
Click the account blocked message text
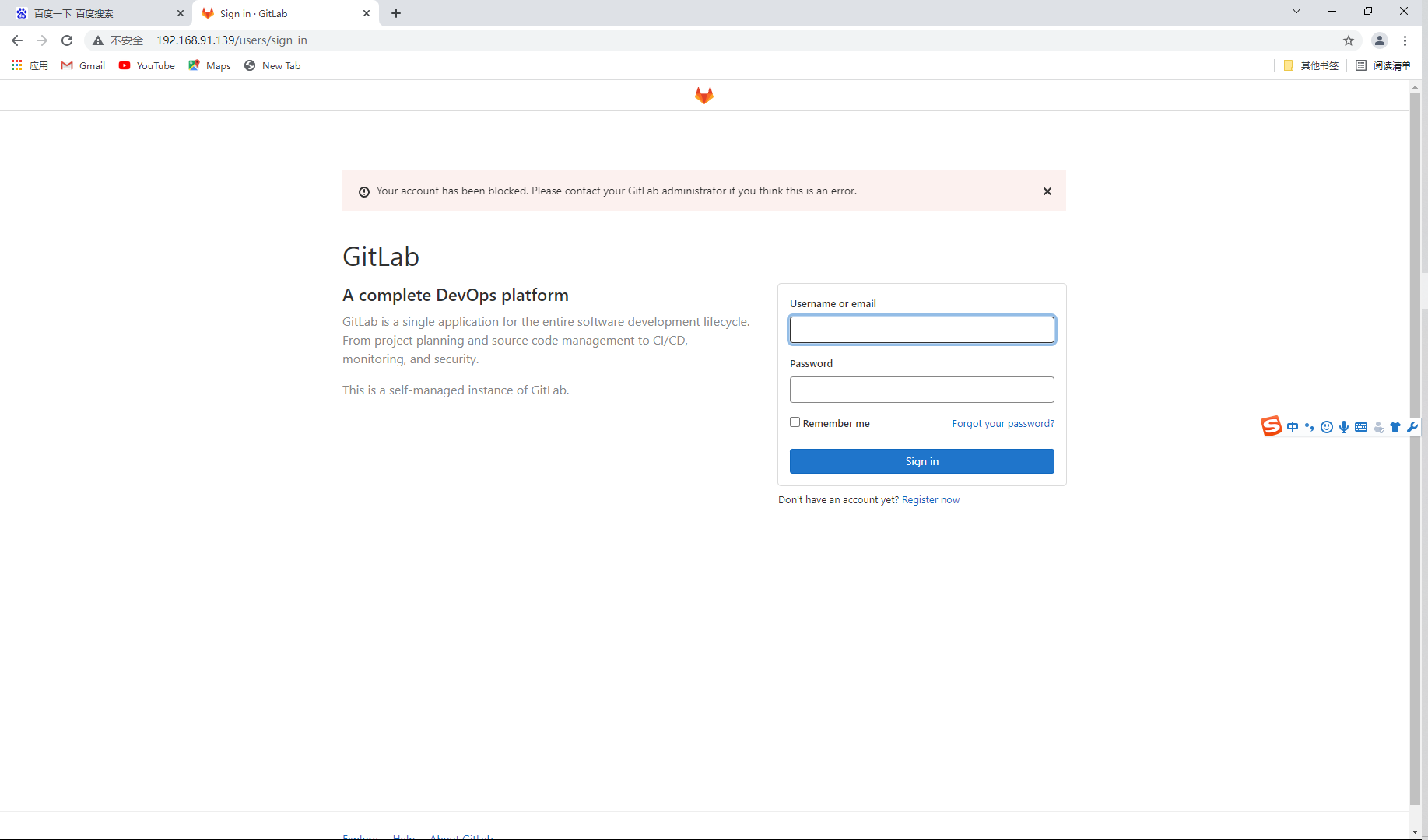point(616,191)
